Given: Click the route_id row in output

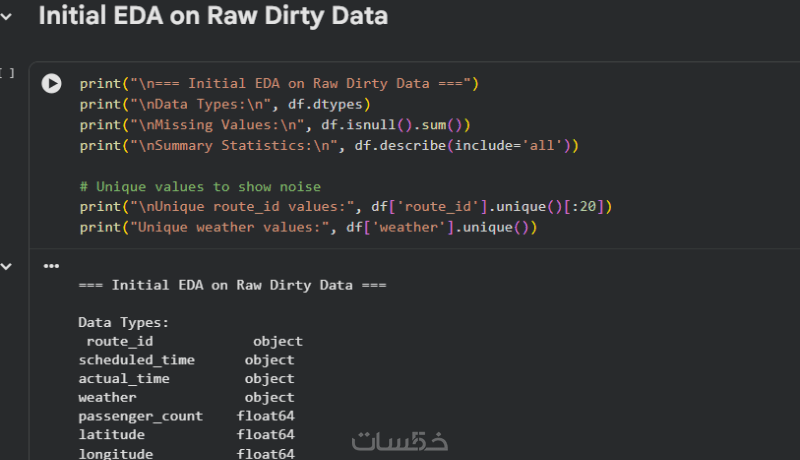Looking at the screenshot, I should click(x=194, y=341).
